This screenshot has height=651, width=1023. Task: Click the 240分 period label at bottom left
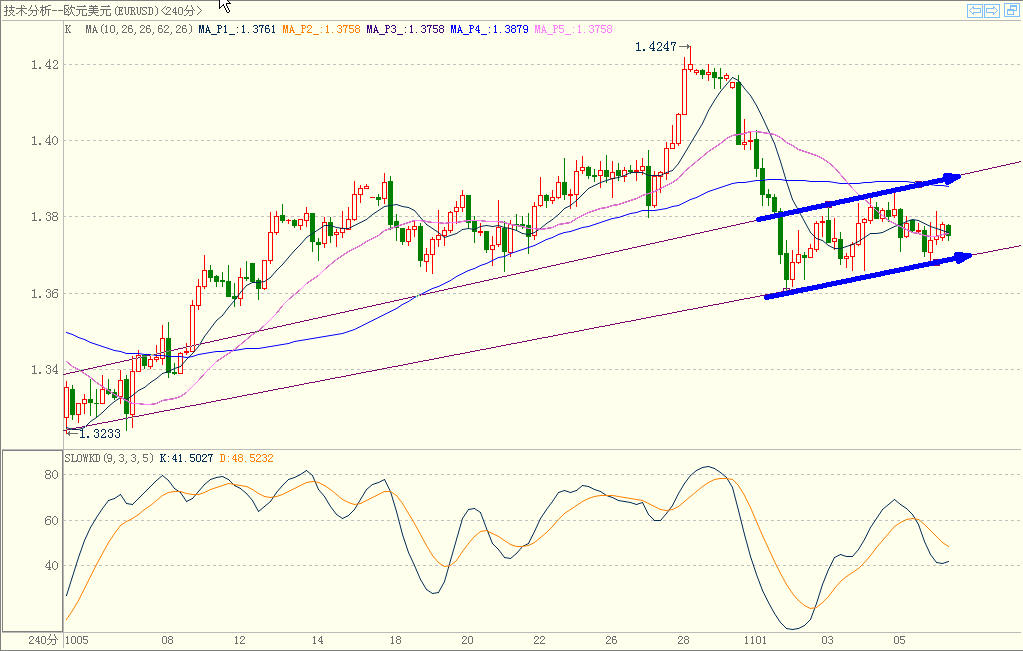coord(42,640)
